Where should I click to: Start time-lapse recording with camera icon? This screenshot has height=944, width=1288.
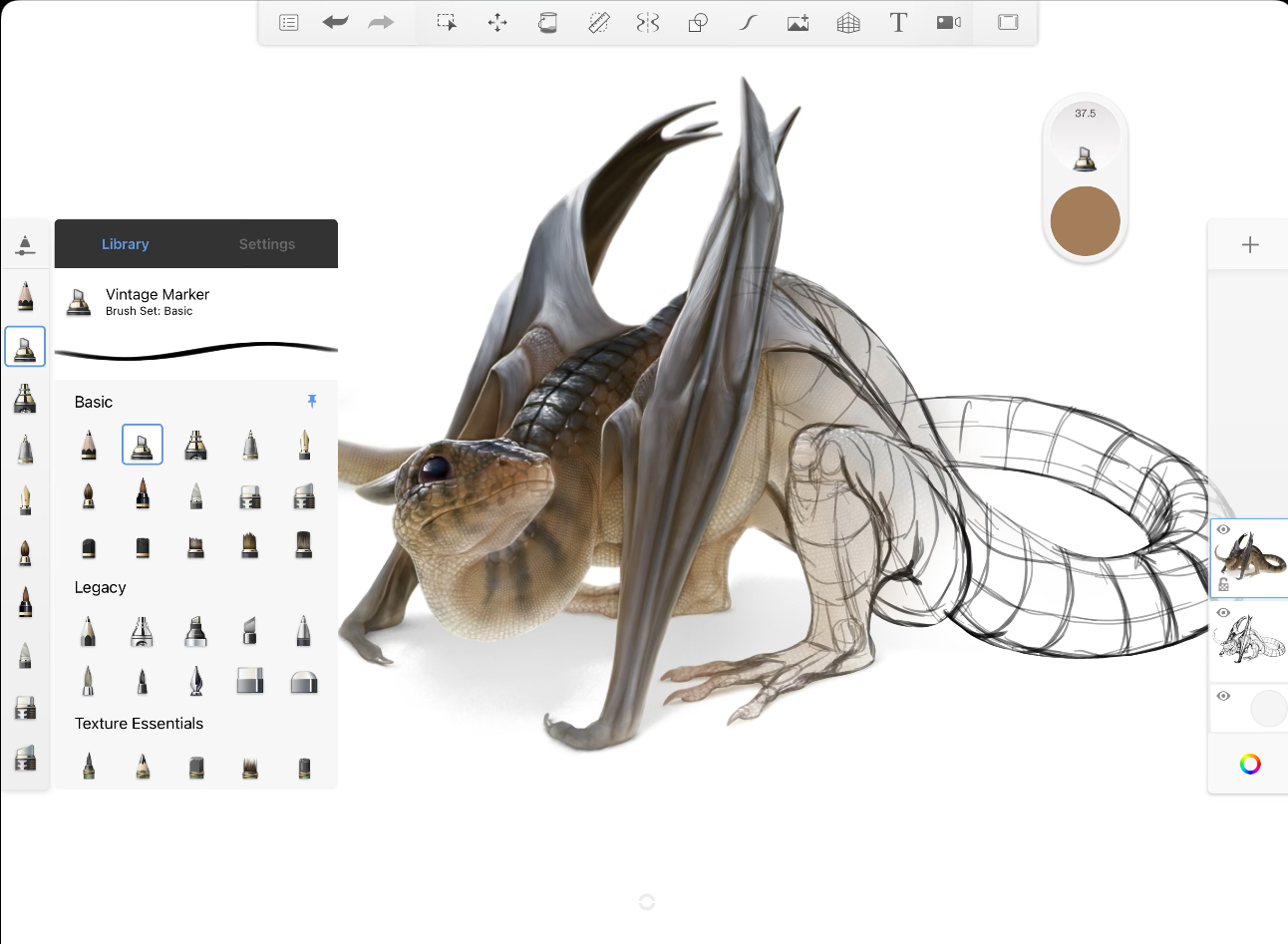tap(948, 22)
